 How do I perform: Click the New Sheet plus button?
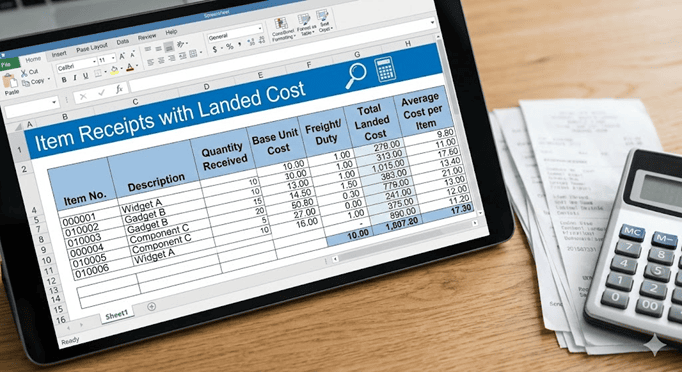pyautogui.click(x=151, y=306)
